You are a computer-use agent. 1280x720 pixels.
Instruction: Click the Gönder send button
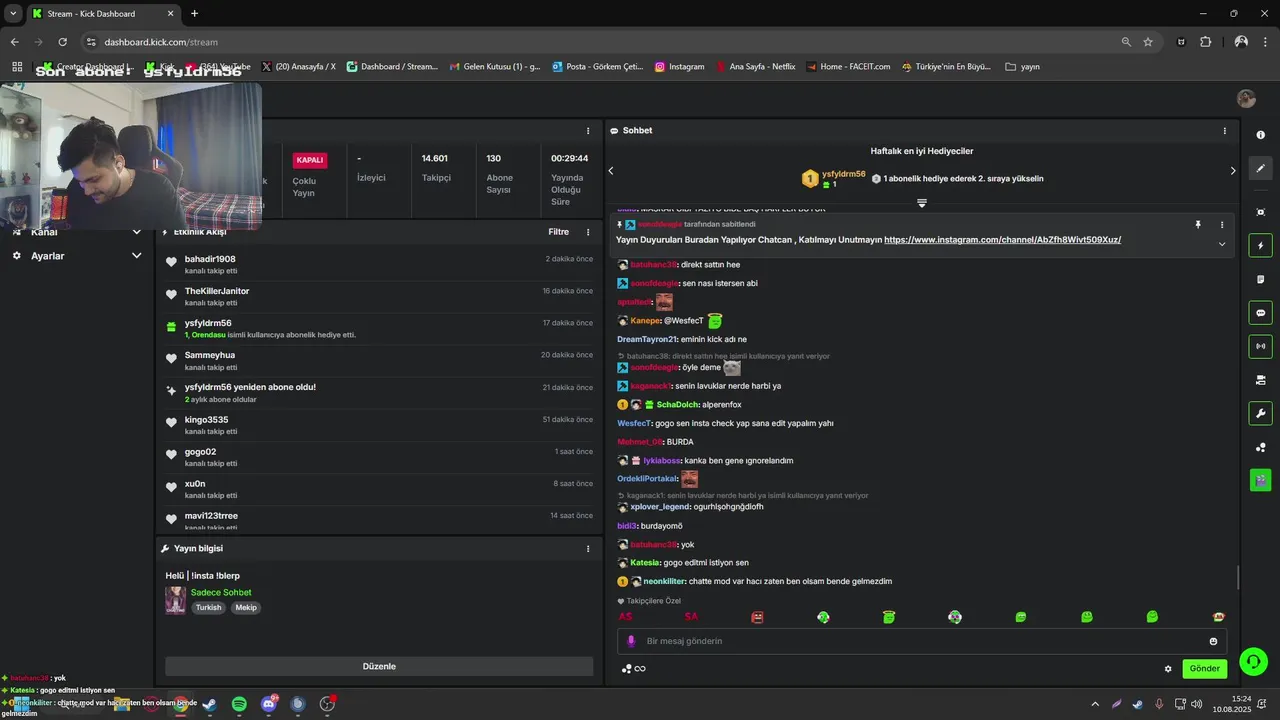[x=1204, y=669]
